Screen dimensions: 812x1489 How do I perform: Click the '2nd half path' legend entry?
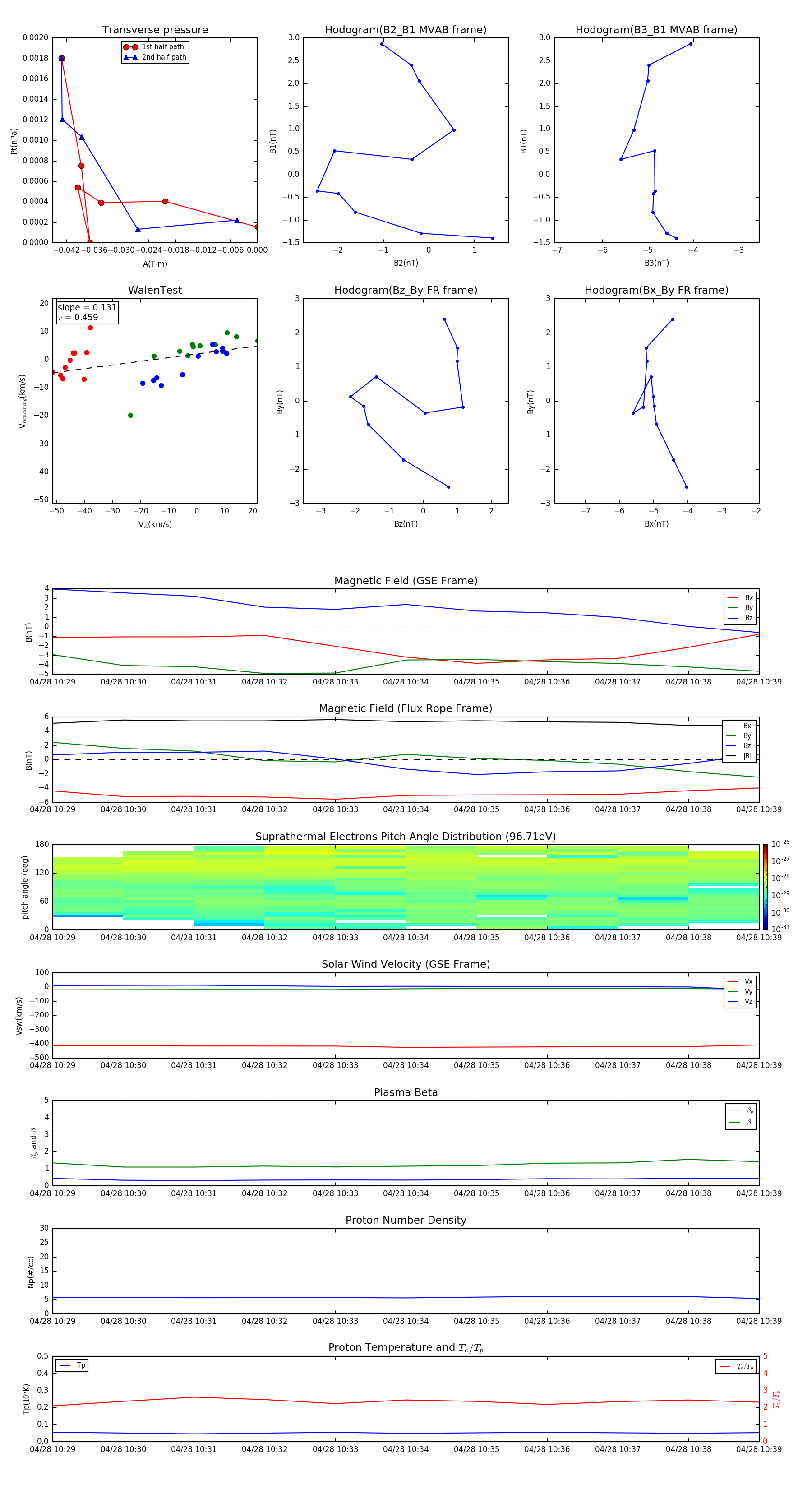[x=155, y=57]
